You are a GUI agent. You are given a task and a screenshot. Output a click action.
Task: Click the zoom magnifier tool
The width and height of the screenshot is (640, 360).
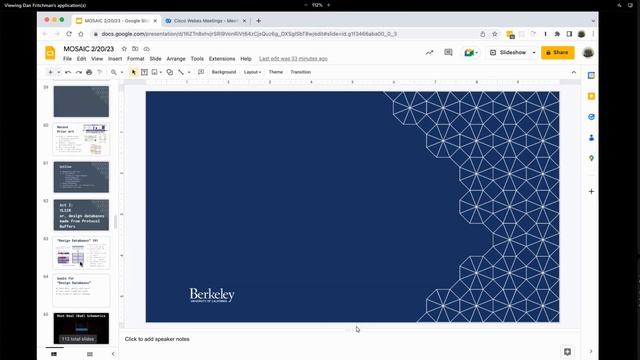pyautogui.click(x=113, y=72)
